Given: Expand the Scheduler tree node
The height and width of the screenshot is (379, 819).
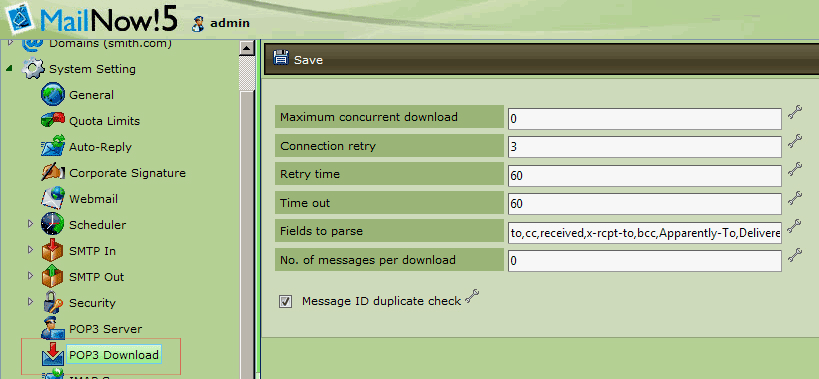Looking at the screenshot, I should tap(30, 224).
